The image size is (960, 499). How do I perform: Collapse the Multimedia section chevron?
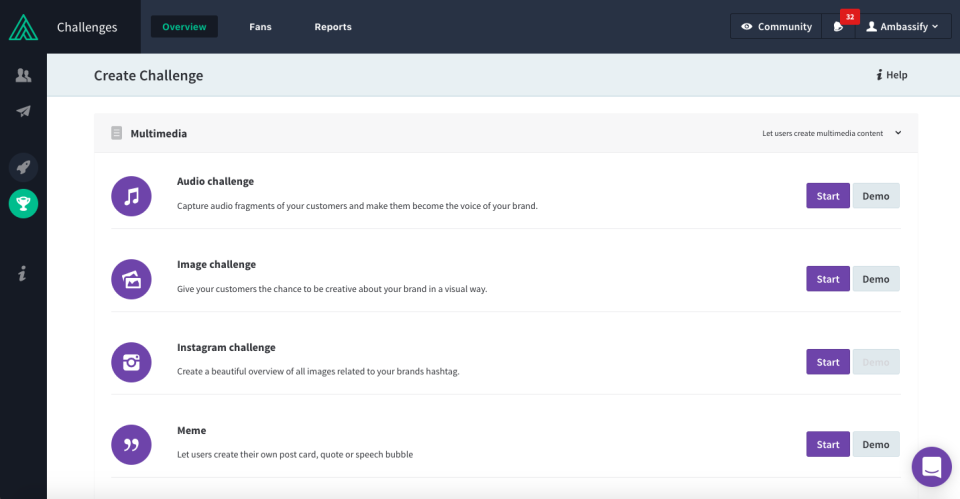(x=898, y=133)
